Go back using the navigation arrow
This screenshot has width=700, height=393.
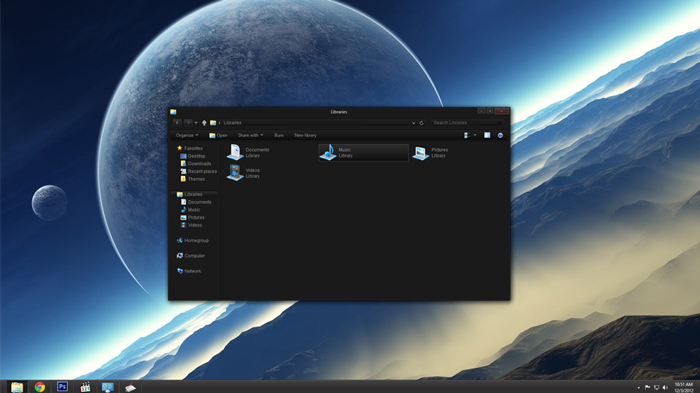(x=177, y=123)
